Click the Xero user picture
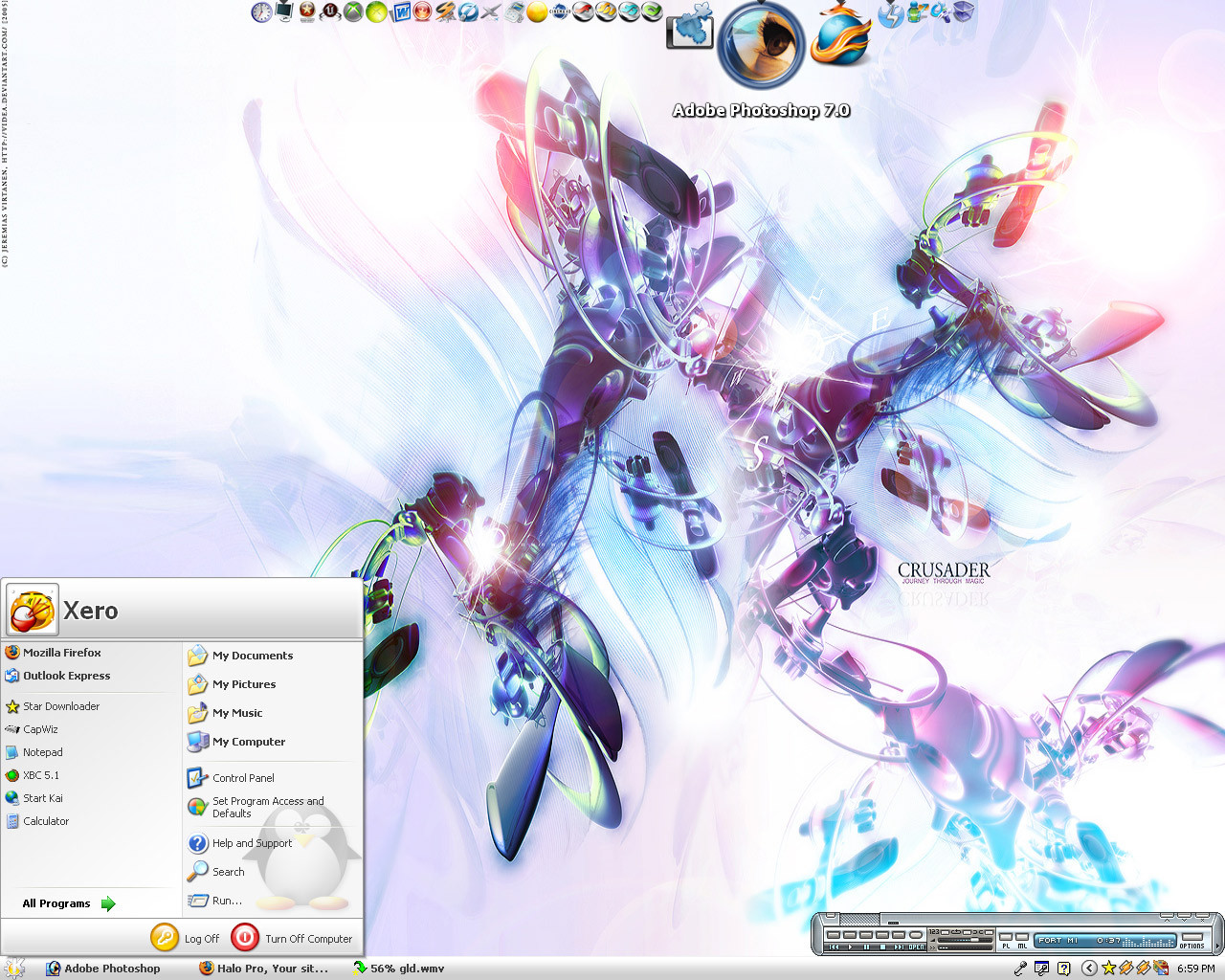 32,610
